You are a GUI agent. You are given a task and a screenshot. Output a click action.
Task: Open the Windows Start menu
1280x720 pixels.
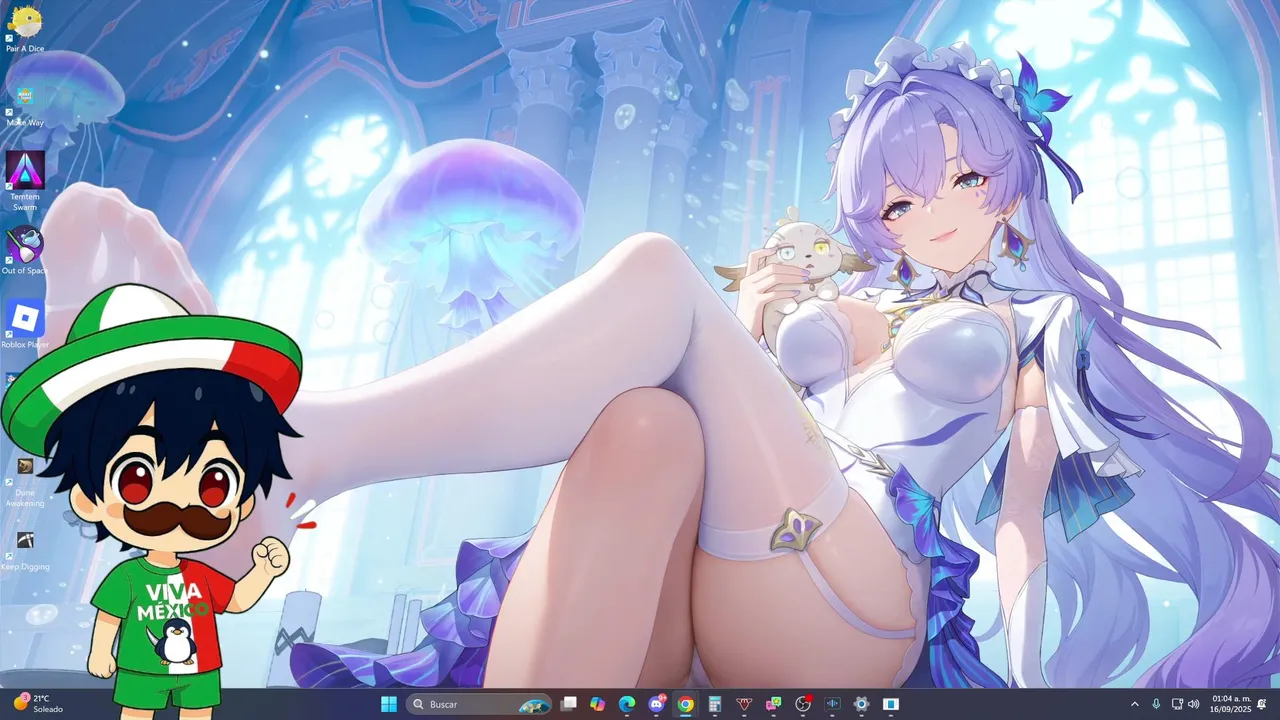click(x=389, y=704)
